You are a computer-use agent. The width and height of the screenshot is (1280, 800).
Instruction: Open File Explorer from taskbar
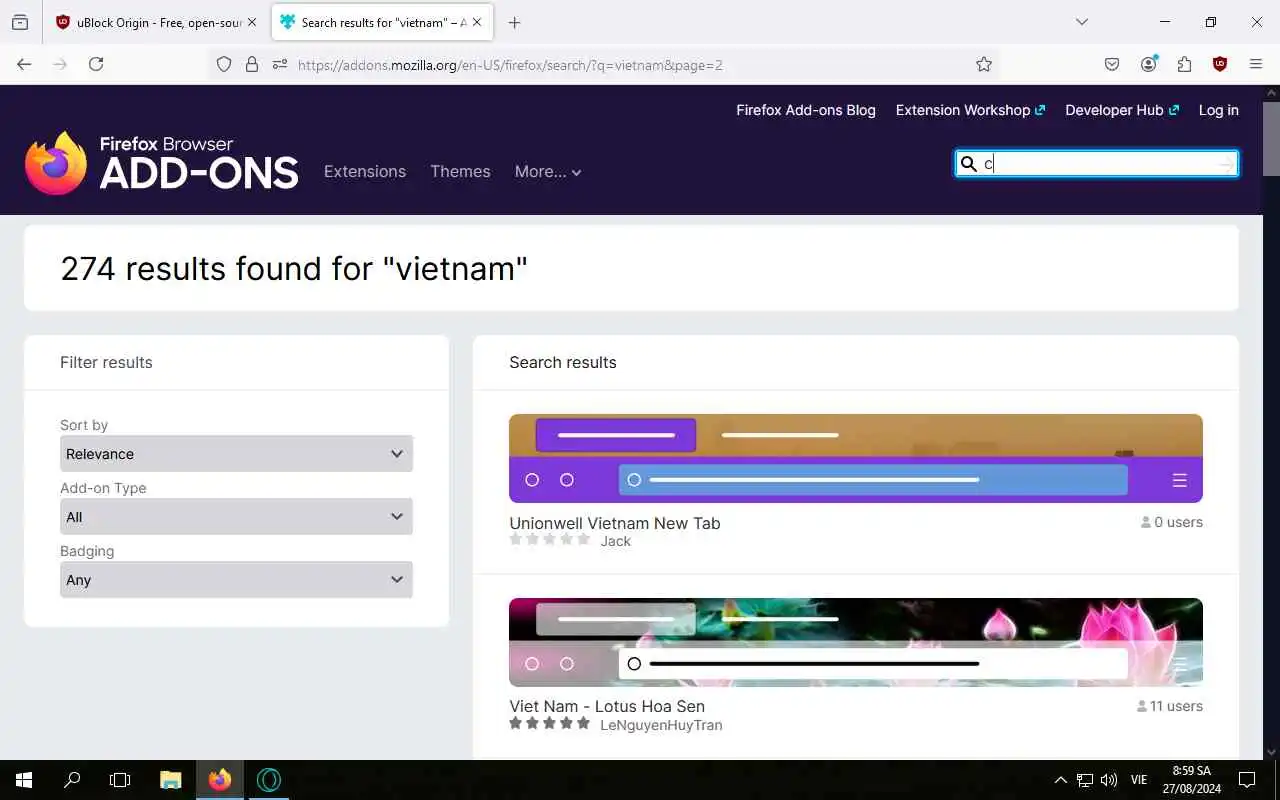170,780
